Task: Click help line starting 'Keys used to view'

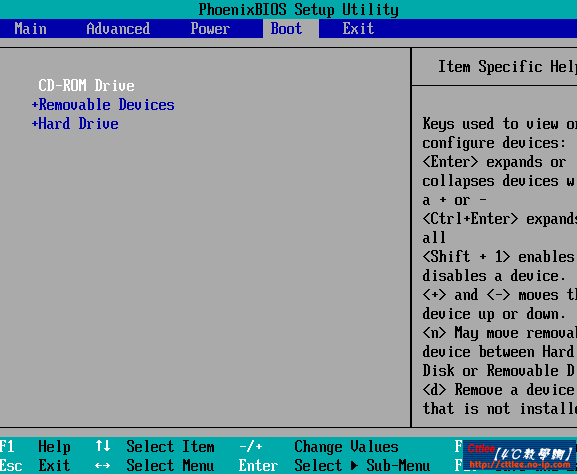Action: [x=499, y=124]
